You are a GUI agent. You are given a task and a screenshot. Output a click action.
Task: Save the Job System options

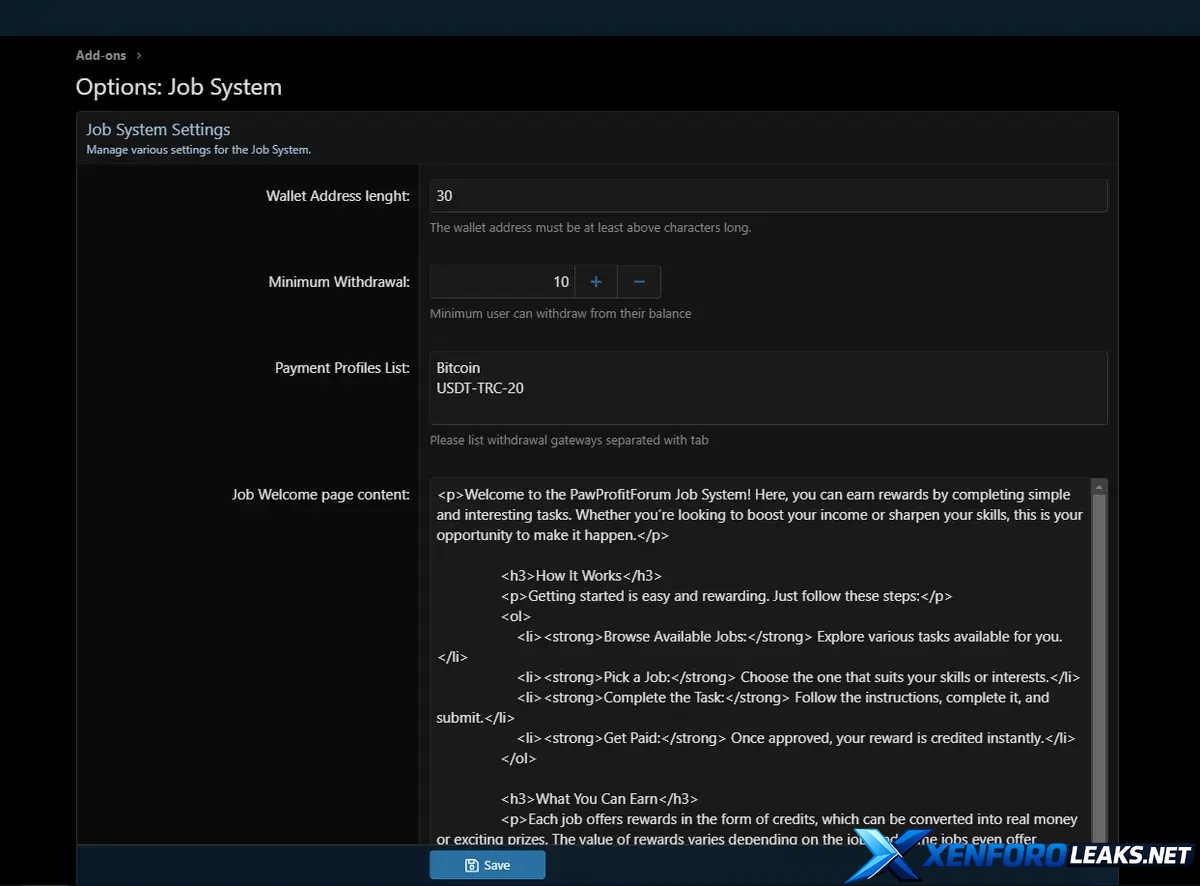coord(487,865)
